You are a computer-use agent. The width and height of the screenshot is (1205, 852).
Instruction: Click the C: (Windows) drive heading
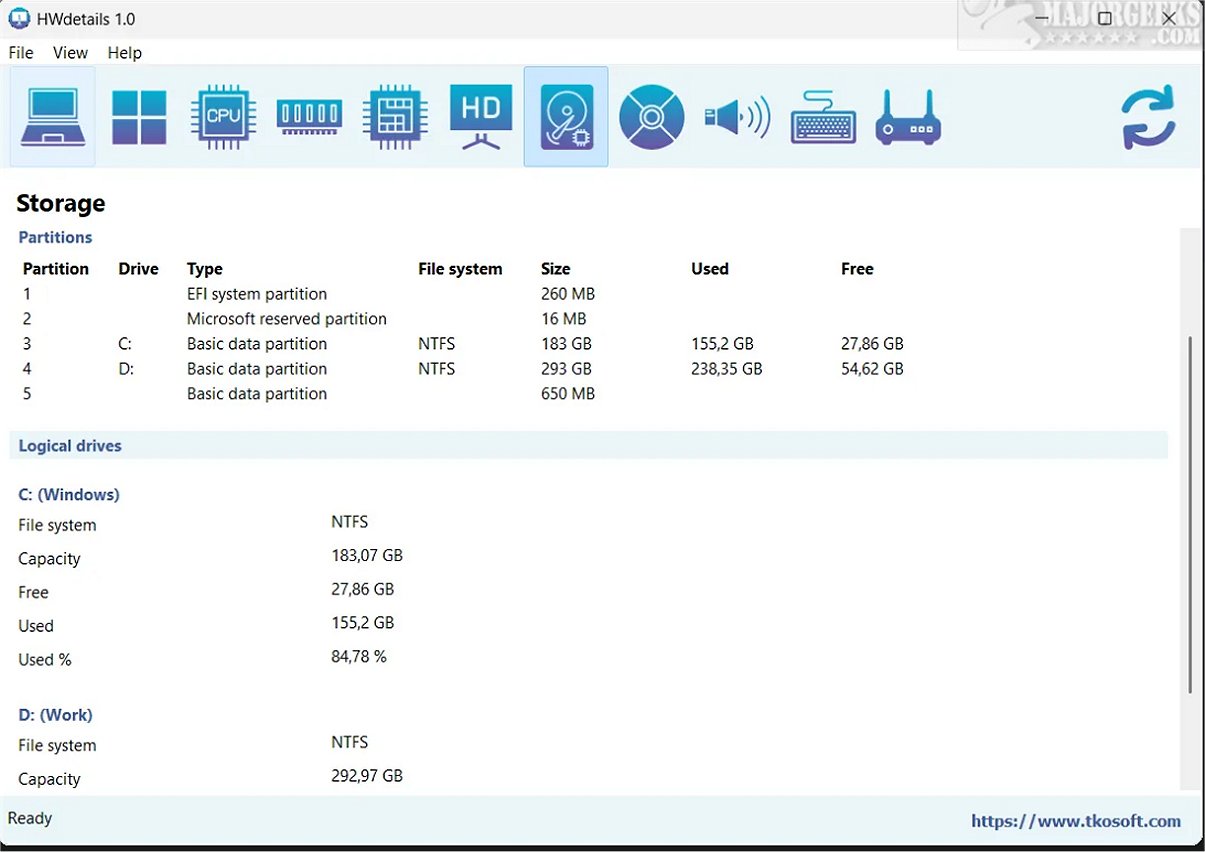(69, 495)
